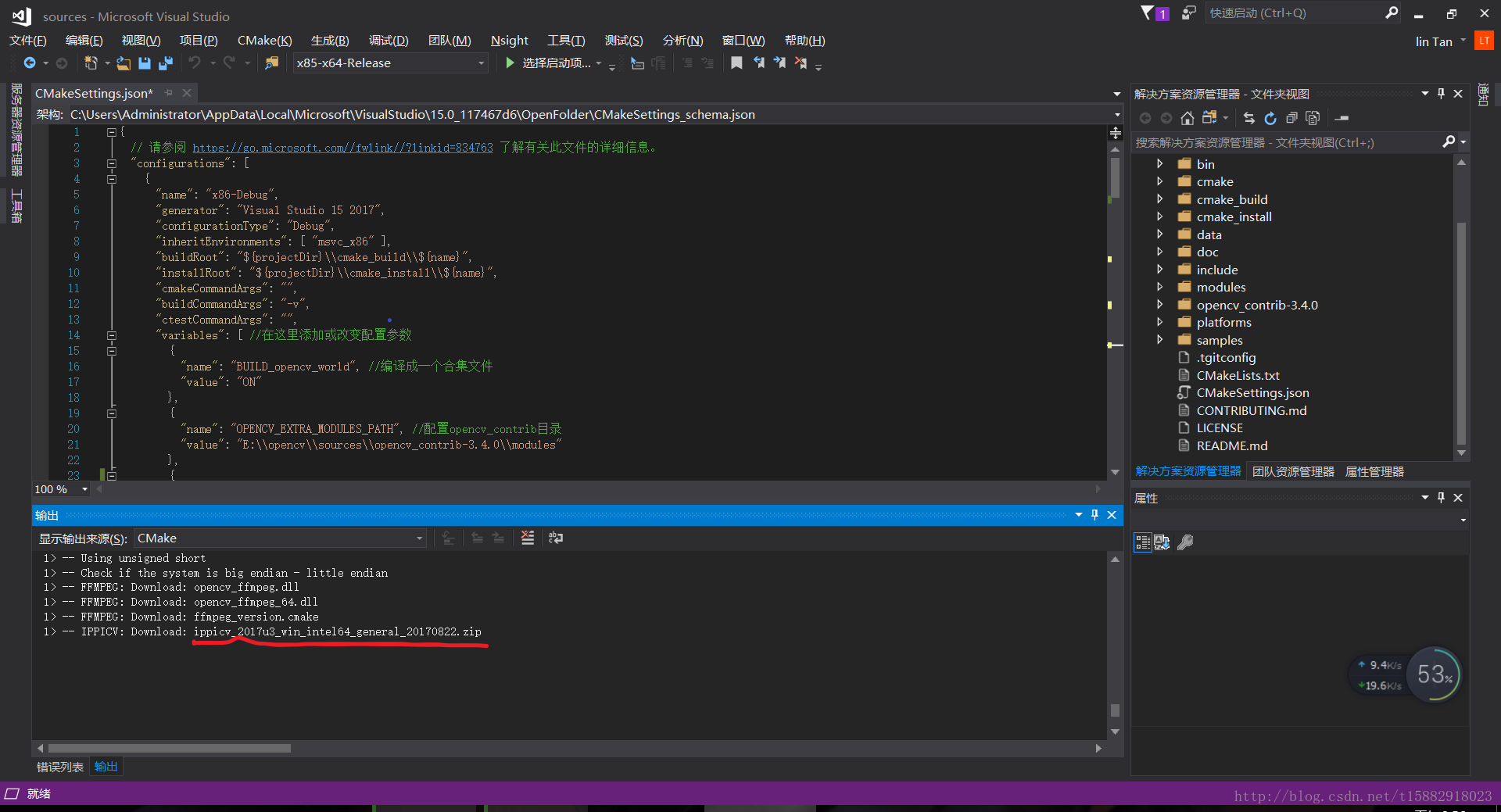Click the Navigate Backward arrow icon
This screenshot has width=1501, height=812.
point(30,63)
